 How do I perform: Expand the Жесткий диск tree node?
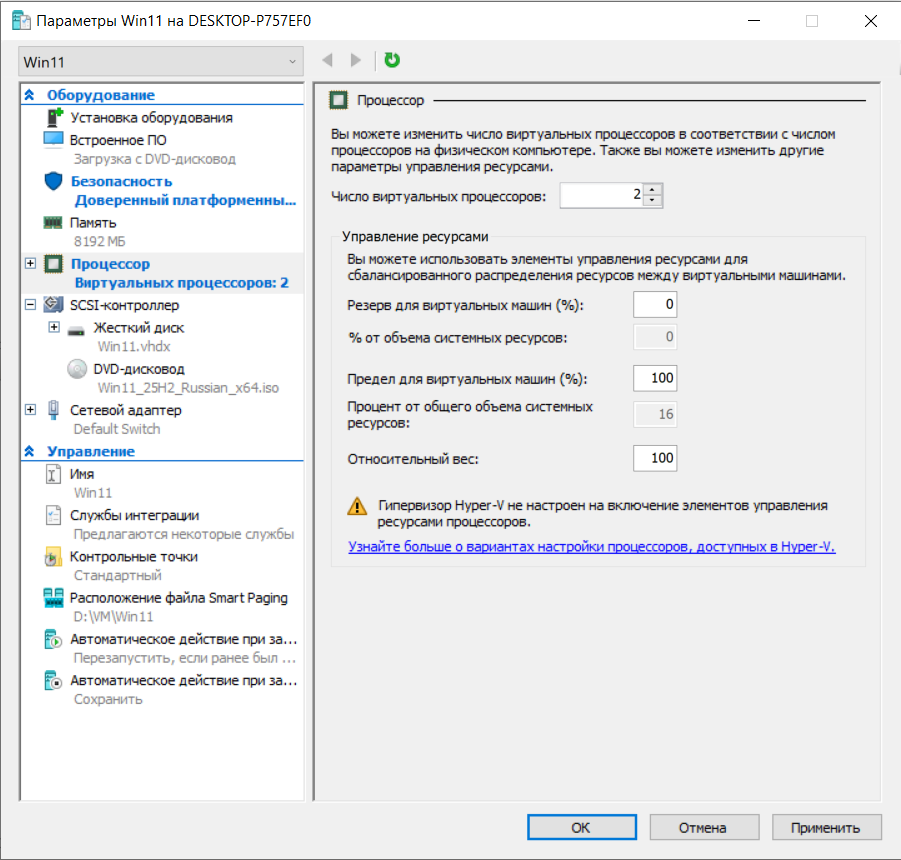coord(54,327)
